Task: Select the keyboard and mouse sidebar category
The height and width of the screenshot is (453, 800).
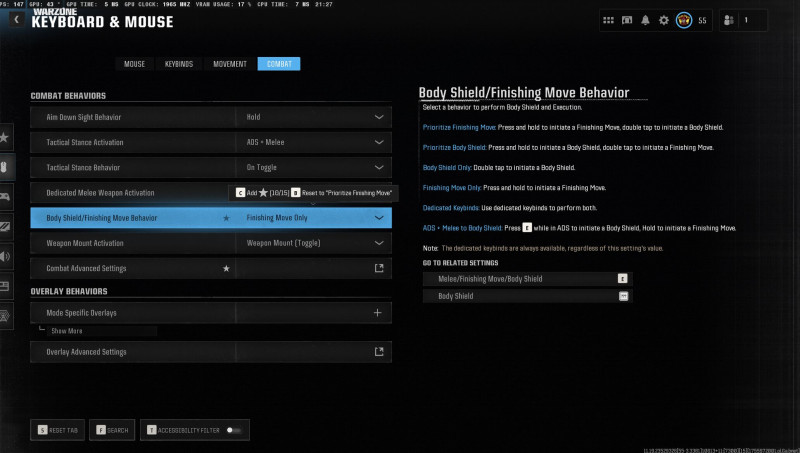Action: coord(5,167)
